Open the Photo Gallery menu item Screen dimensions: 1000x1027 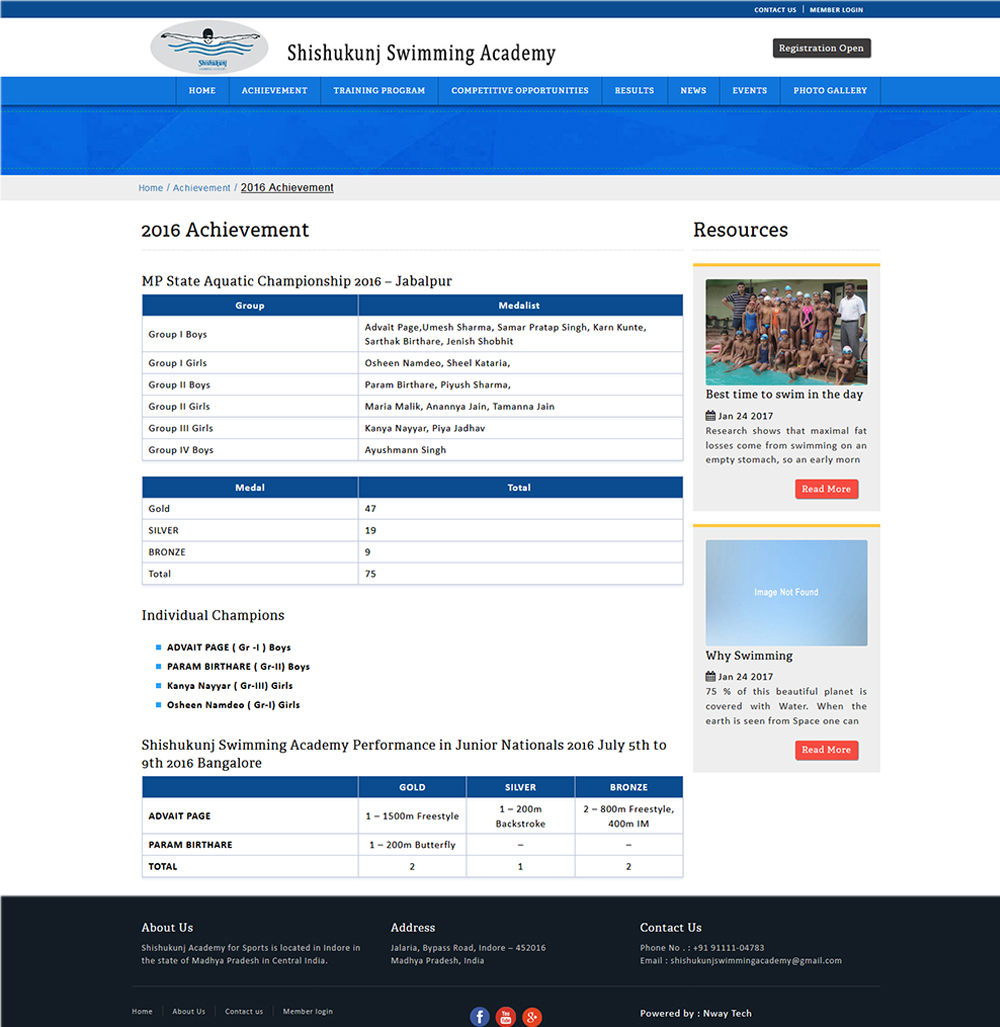pos(830,91)
